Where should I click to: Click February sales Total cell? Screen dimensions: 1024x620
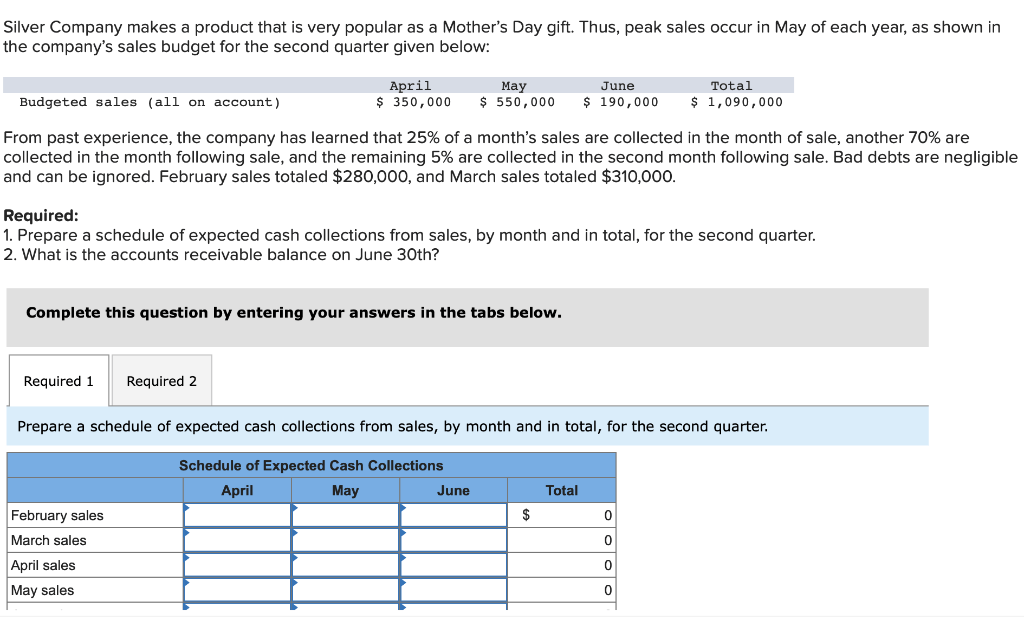coord(562,515)
